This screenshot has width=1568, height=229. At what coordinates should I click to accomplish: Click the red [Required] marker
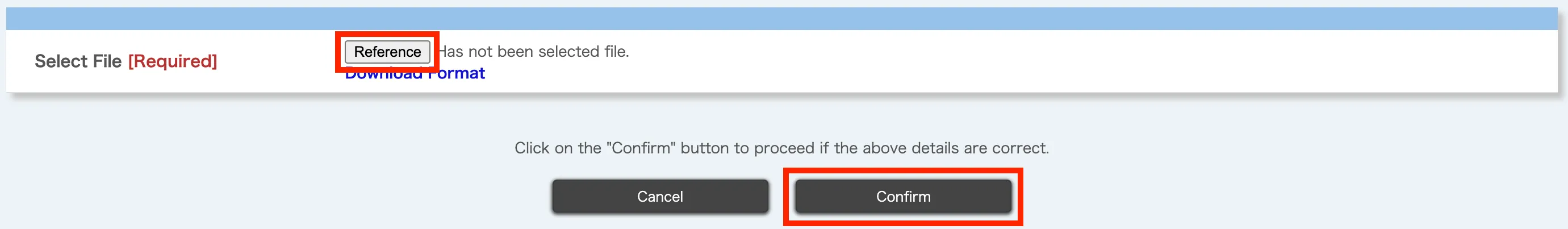click(x=172, y=61)
